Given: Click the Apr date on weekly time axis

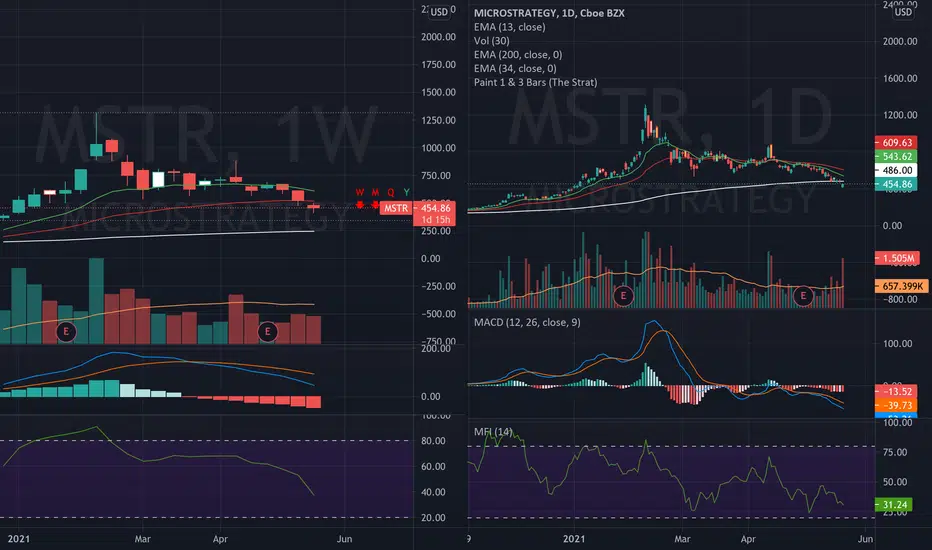Looking at the screenshot, I should coord(221,539).
